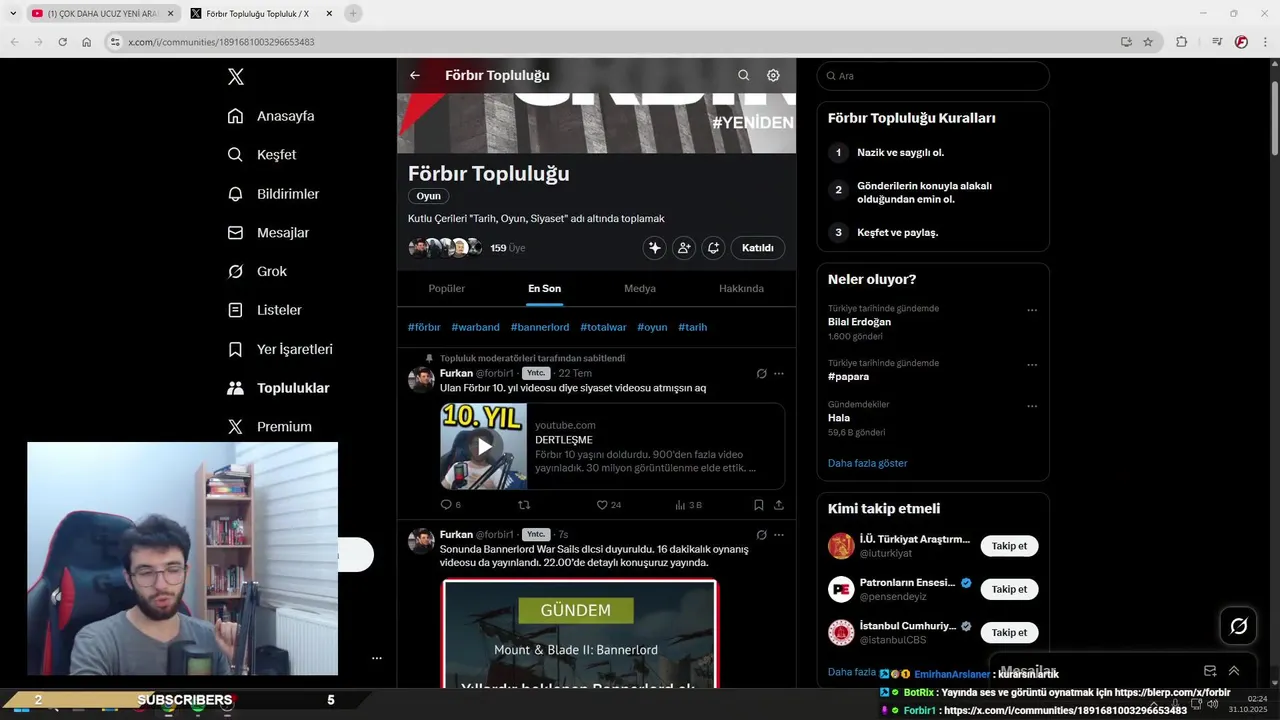Reload the page in browser toolbar
The width and height of the screenshot is (1280, 720).
tap(62, 42)
